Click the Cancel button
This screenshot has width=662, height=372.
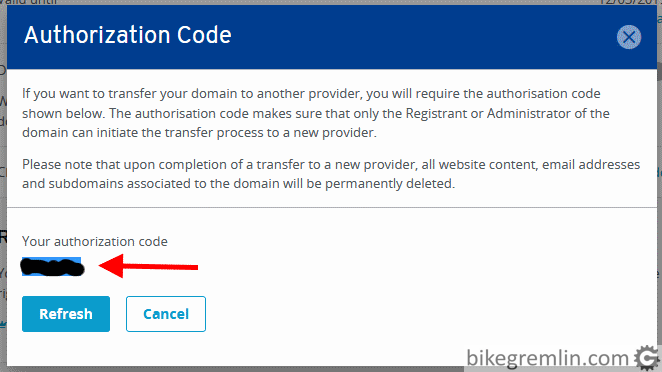coord(166,314)
